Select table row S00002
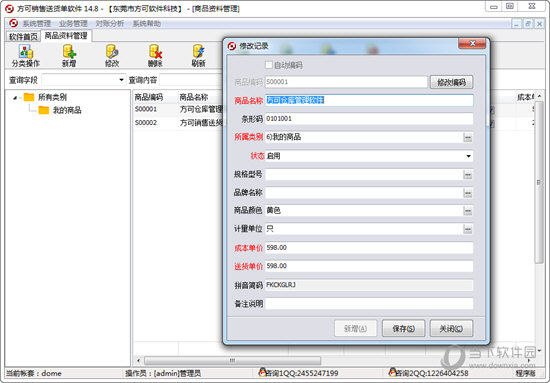 click(178, 123)
